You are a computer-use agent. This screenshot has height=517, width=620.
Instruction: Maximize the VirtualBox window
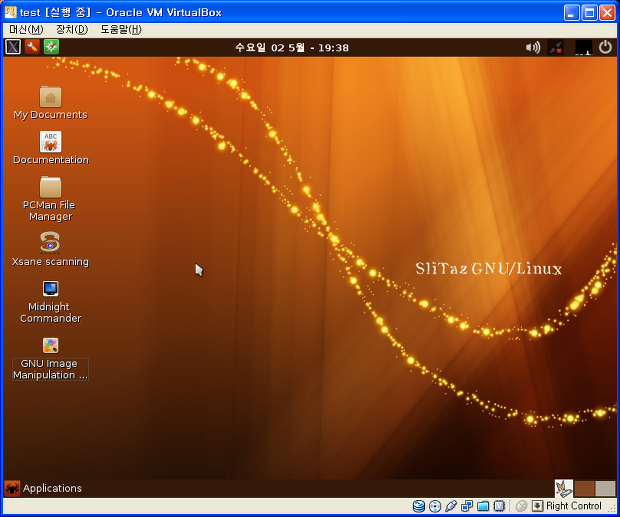click(x=590, y=13)
